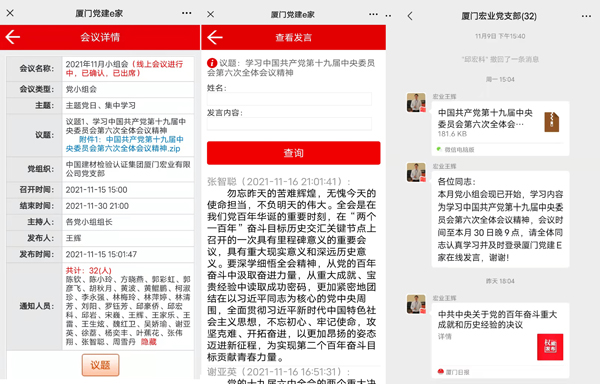Close the 查看发言 webview with the X icon
The image size is (600, 384).
pyautogui.click(x=210, y=14)
